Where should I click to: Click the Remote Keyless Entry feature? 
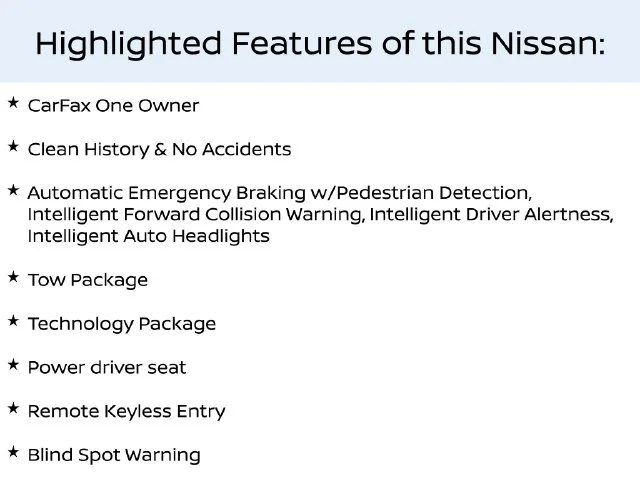point(127,411)
